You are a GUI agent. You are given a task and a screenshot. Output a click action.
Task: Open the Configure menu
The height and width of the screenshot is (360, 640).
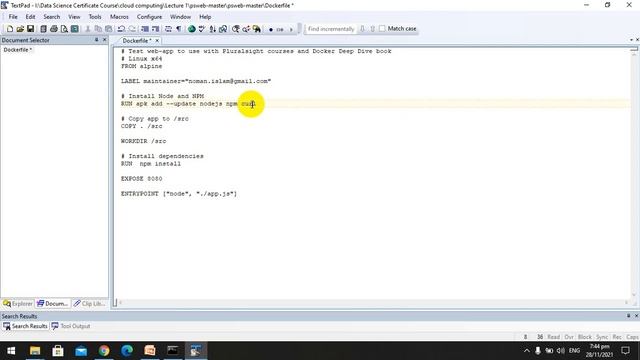tap(149, 17)
